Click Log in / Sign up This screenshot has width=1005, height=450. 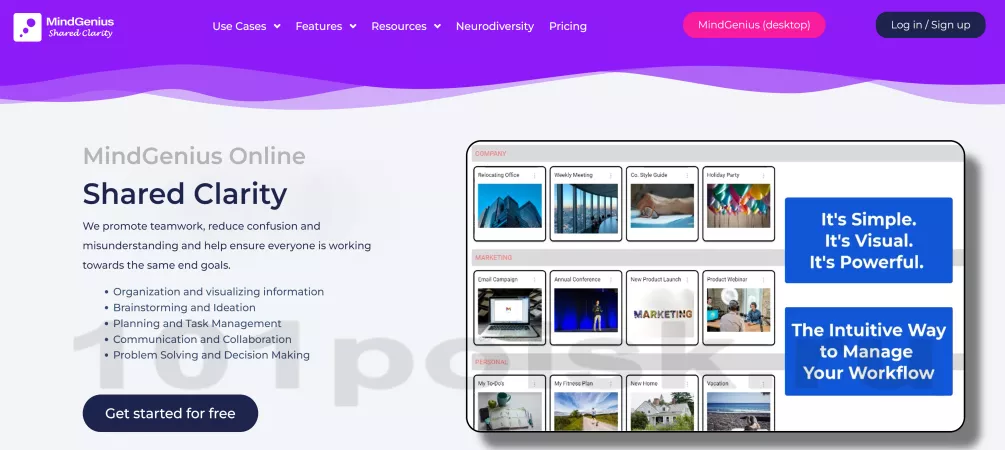click(930, 25)
